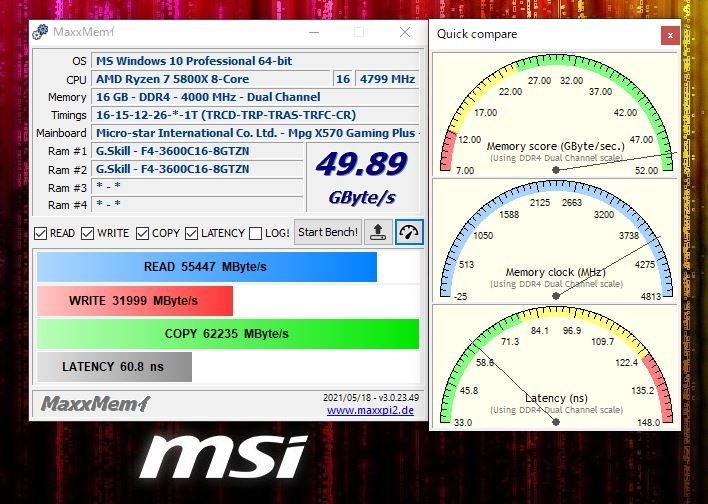This screenshot has height=504, width=708.
Task: Close the MaxxMem window
Action: click(405, 32)
